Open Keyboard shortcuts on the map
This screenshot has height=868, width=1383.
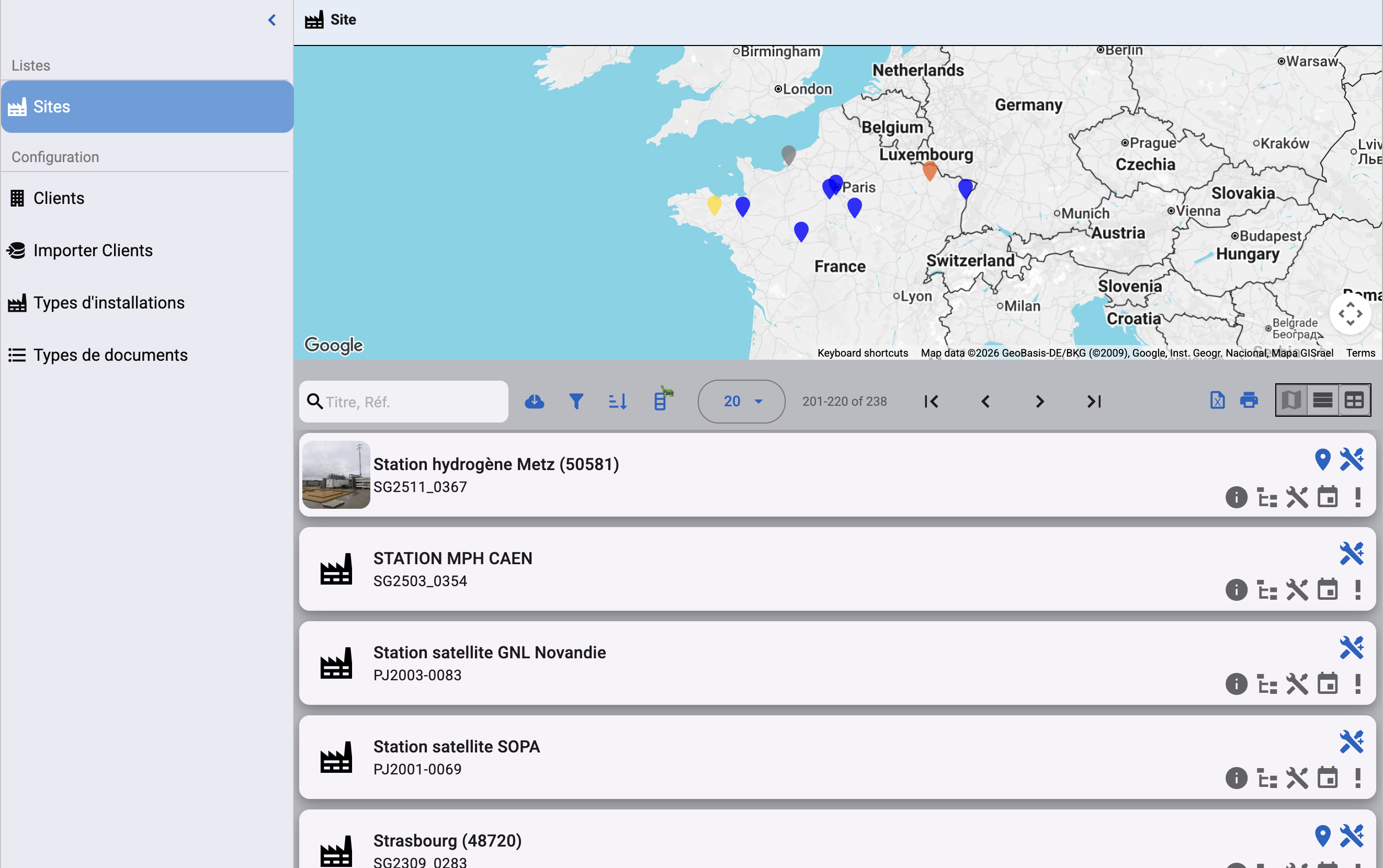click(863, 353)
